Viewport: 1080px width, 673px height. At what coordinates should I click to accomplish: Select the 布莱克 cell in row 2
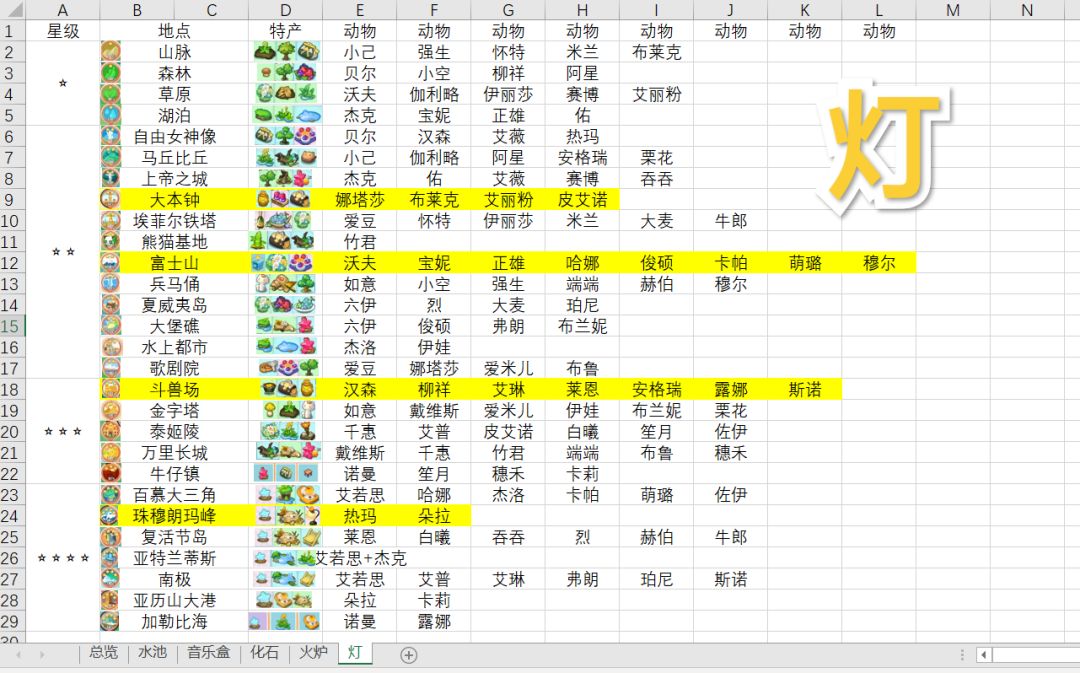656,52
